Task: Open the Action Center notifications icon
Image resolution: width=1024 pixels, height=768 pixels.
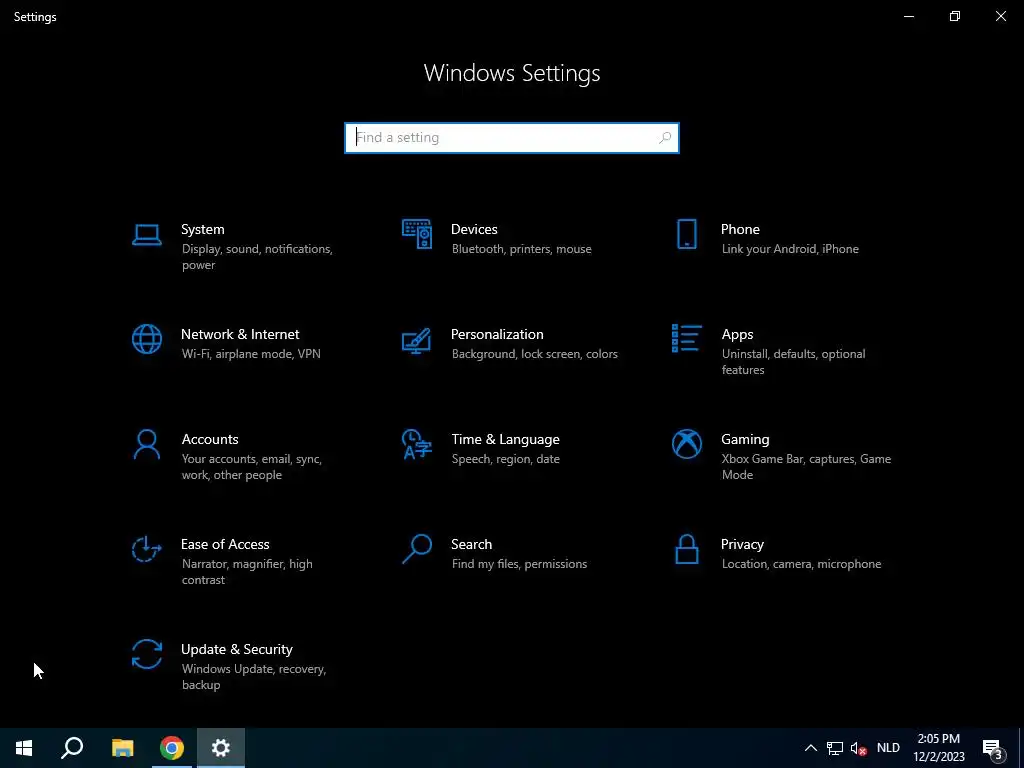Action: point(993,748)
